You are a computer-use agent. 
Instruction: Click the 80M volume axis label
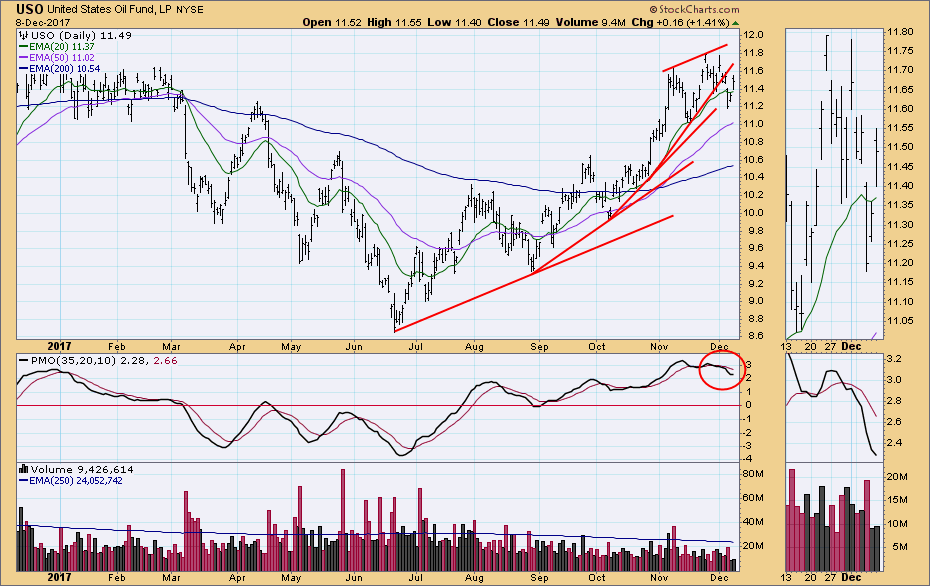[753, 474]
